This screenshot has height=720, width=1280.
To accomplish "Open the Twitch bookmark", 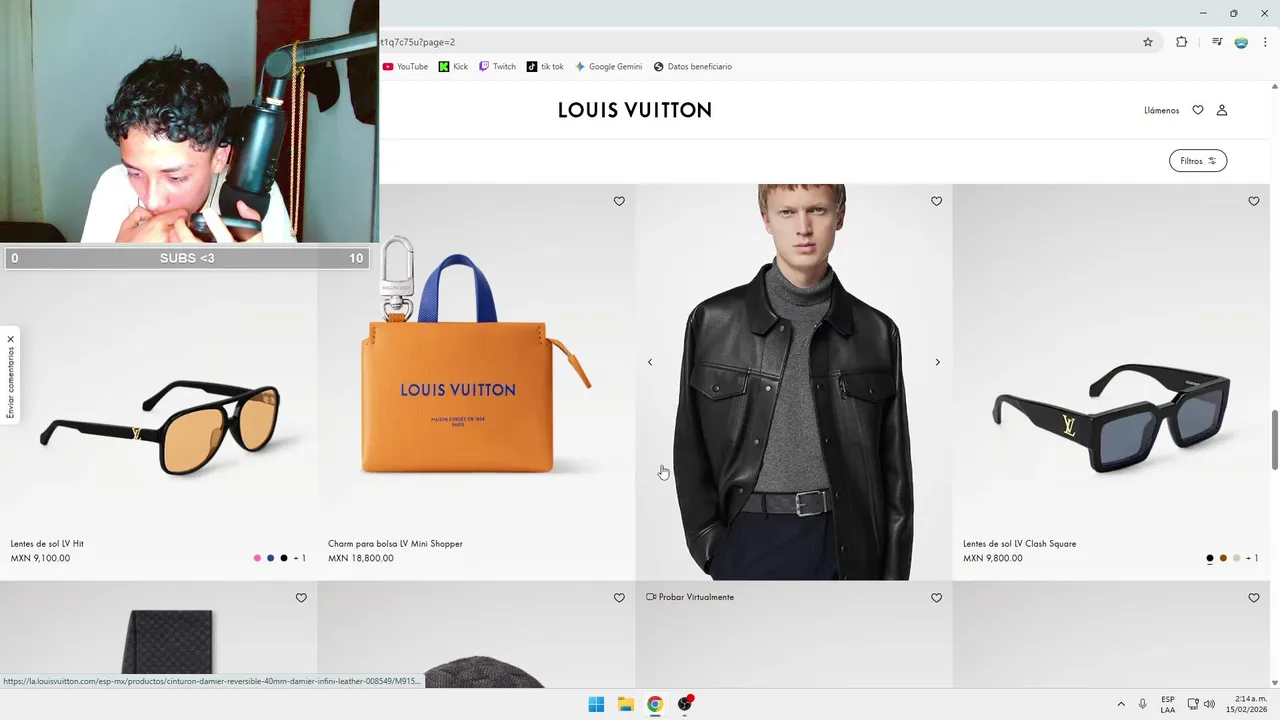I will pos(497,67).
